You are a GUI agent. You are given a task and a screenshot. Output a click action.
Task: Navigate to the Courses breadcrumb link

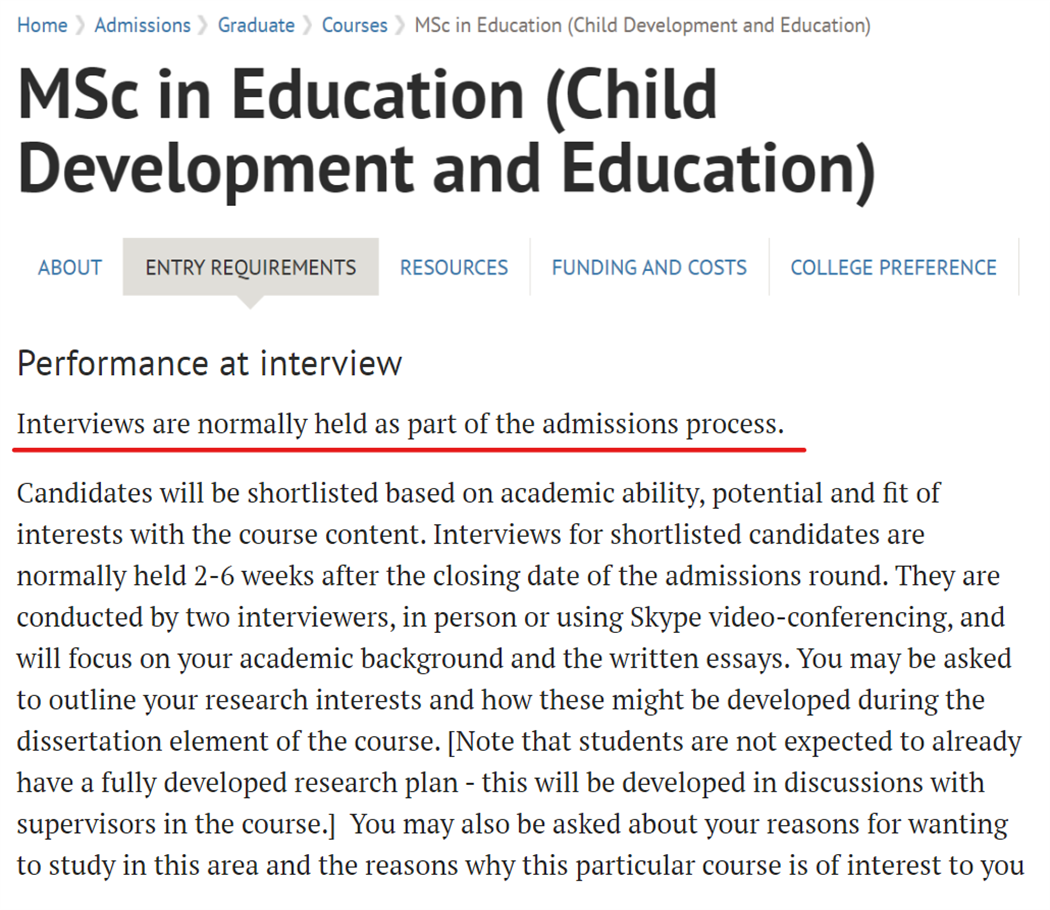click(x=354, y=25)
